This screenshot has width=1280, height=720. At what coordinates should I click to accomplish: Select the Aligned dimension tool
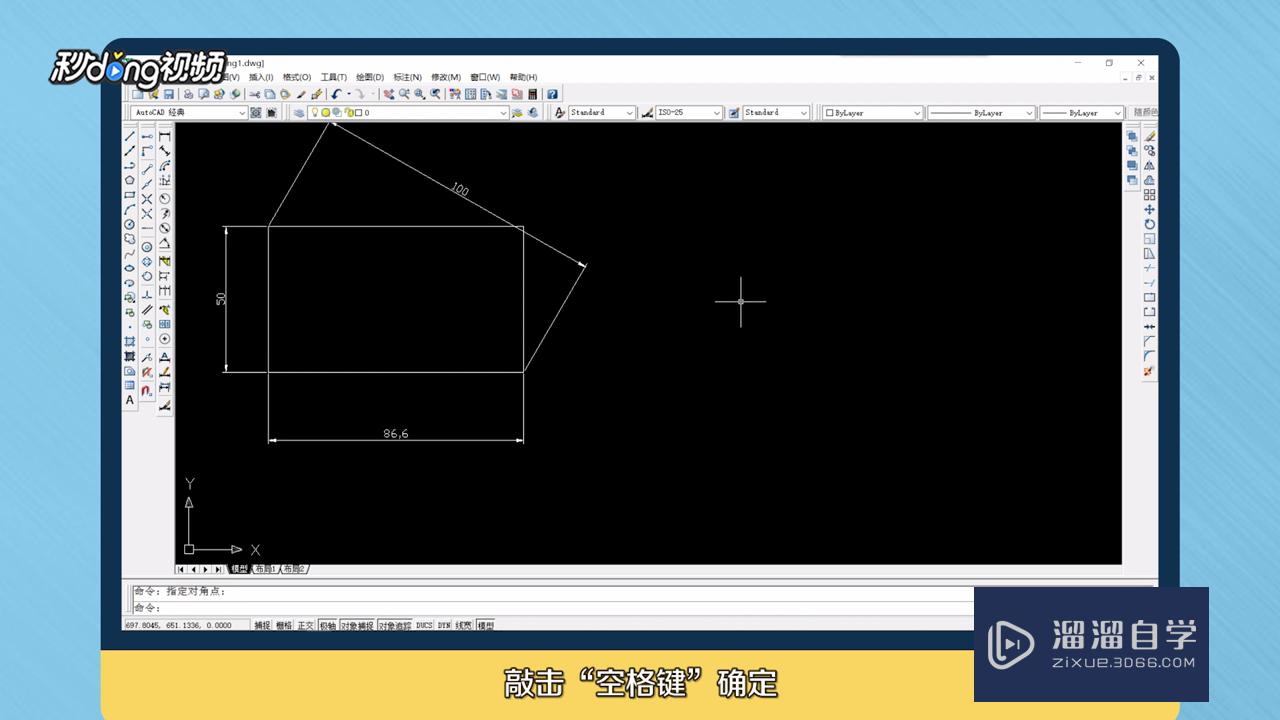point(165,151)
